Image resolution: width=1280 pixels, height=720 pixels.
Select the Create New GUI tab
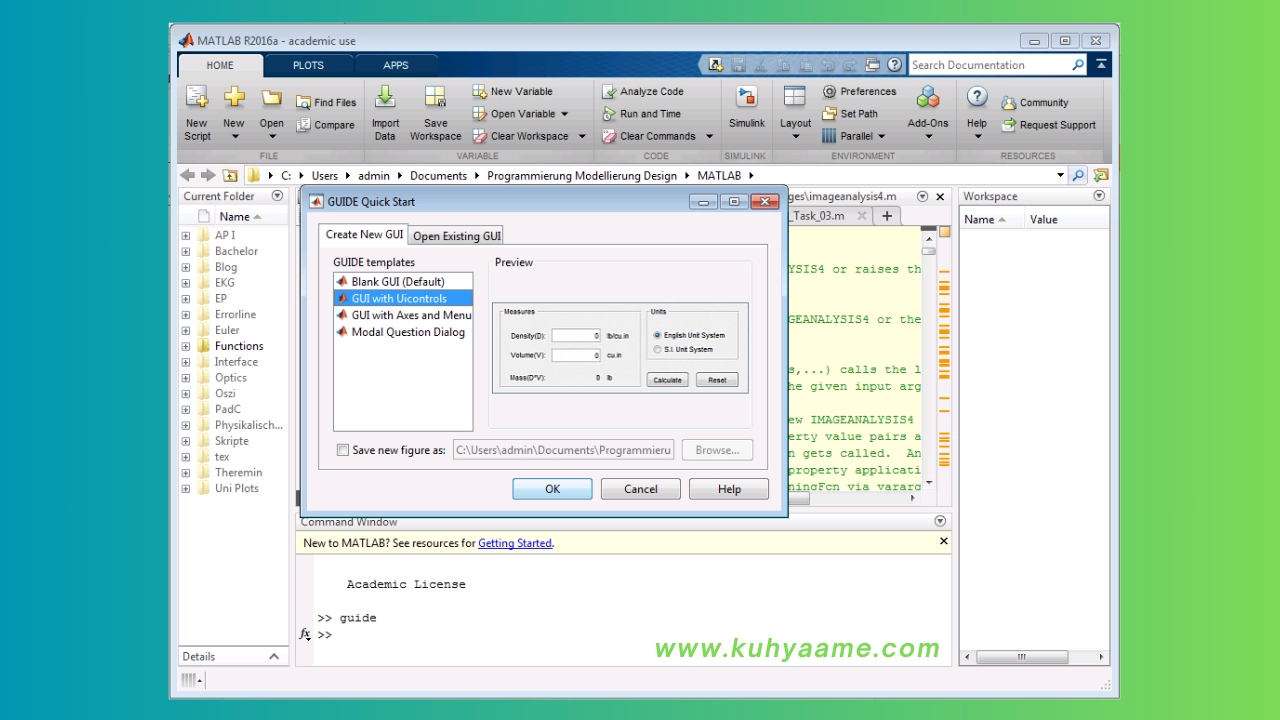[x=364, y=234]
